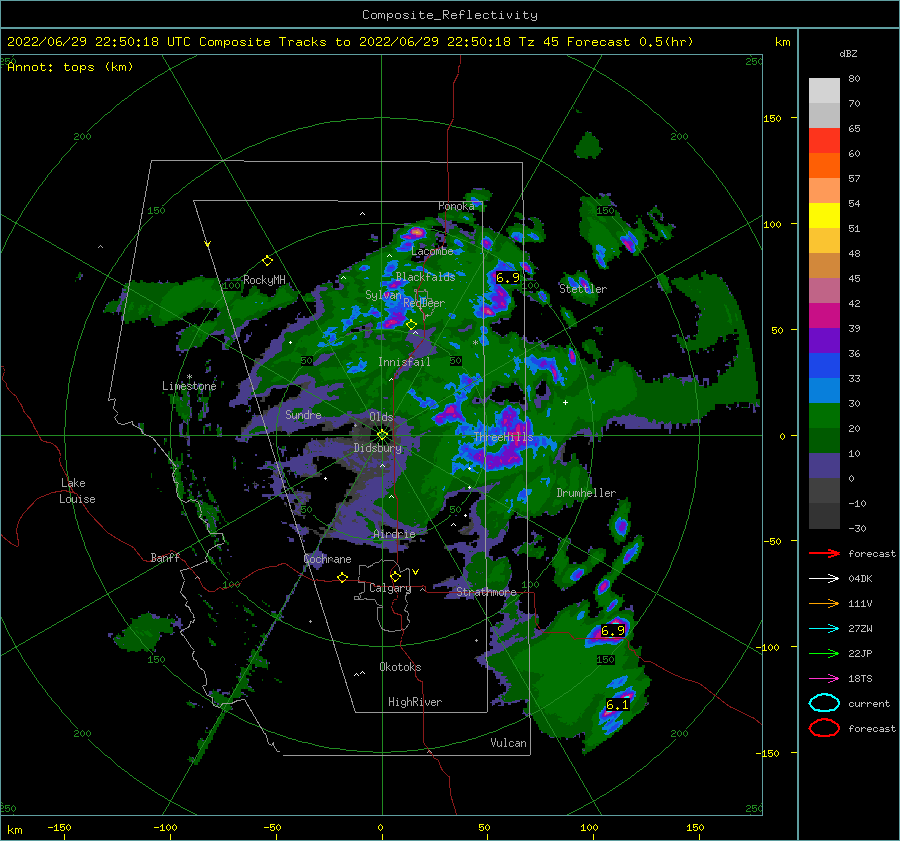Click the Okotoks town label

coord(400,667)
